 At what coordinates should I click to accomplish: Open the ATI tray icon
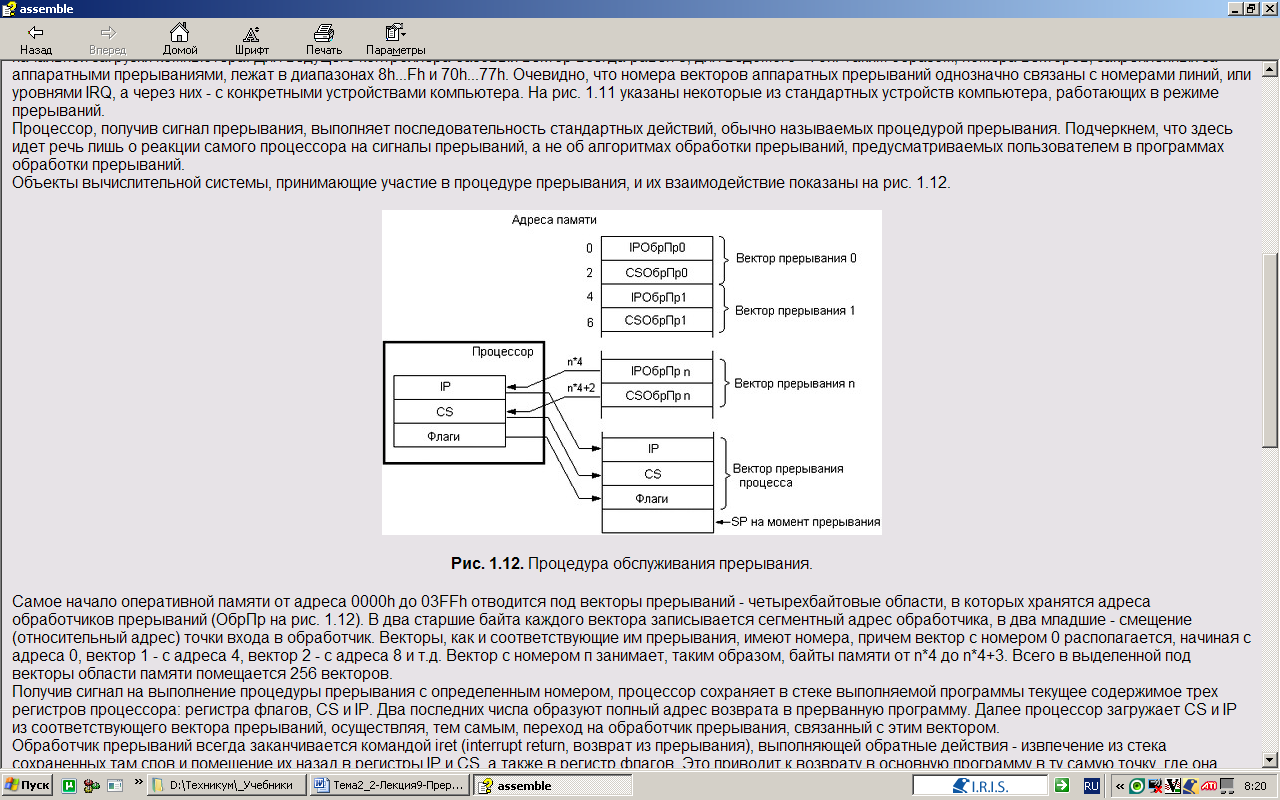1208,786
